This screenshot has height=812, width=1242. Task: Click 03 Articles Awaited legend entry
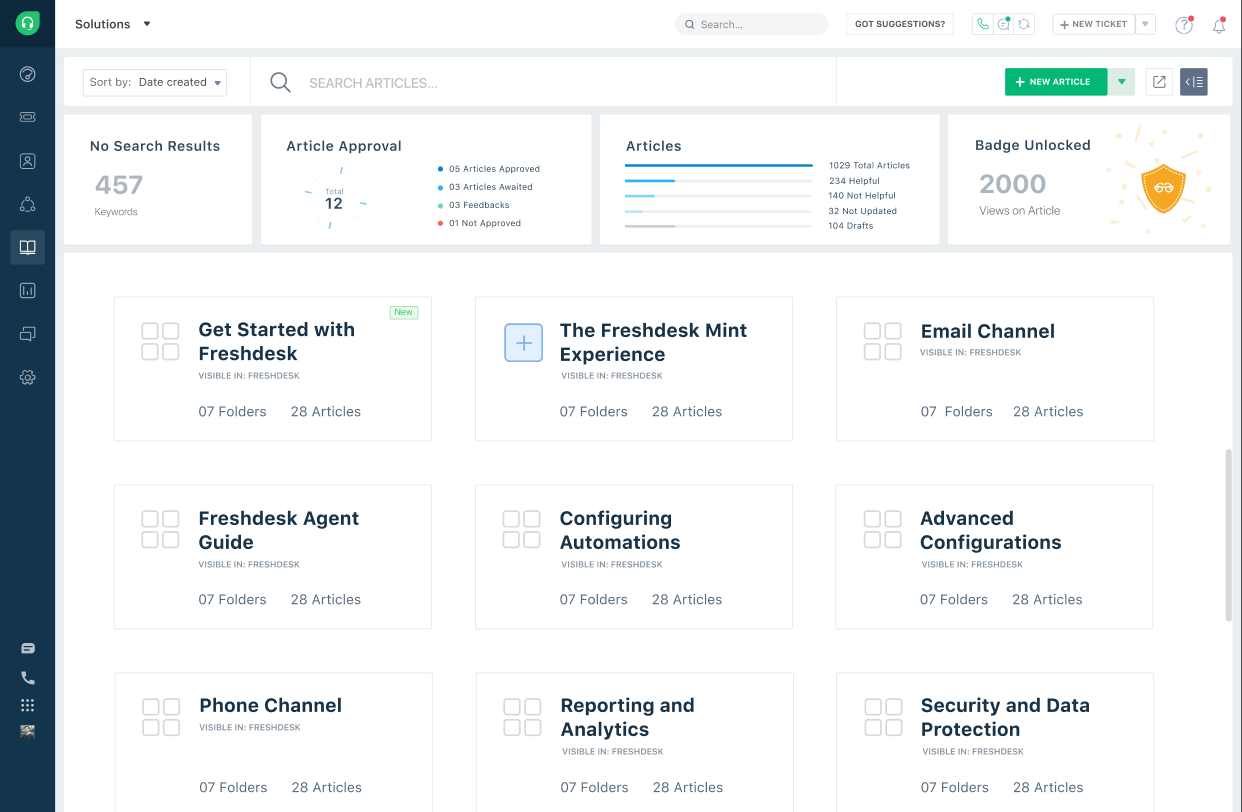click(x=485, y=187)
